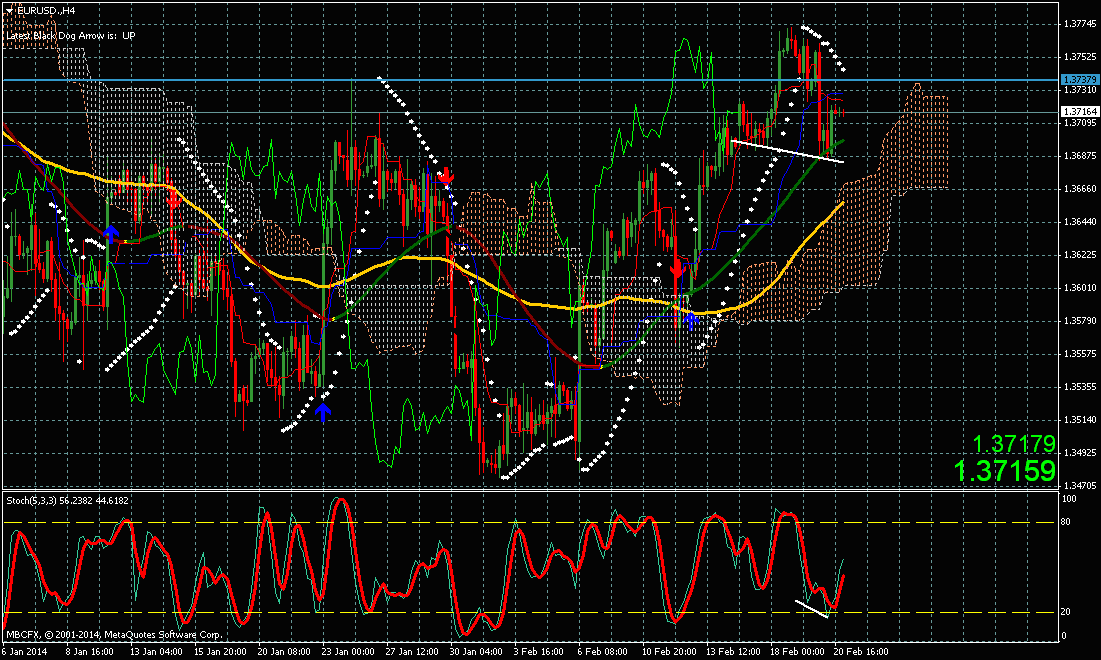
Task: Click the small blue up arrow near 10 Feb 20:00
Action: 692,322
